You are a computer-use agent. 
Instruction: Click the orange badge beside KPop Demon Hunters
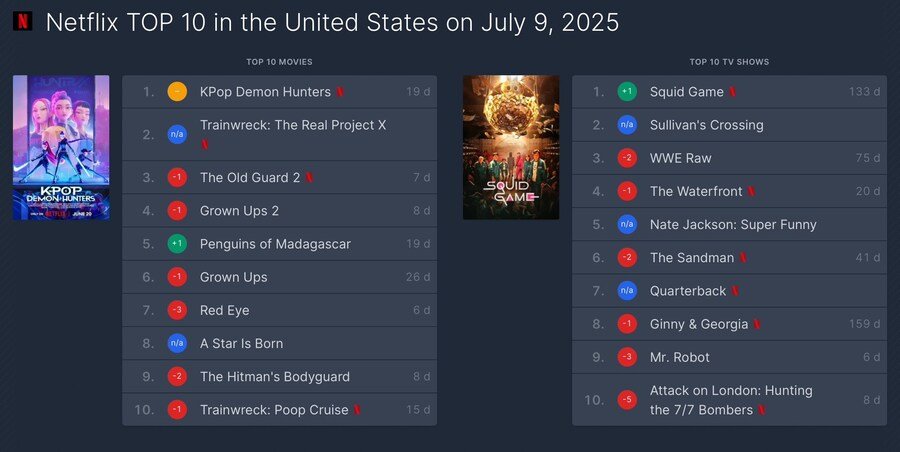point(177,92)
